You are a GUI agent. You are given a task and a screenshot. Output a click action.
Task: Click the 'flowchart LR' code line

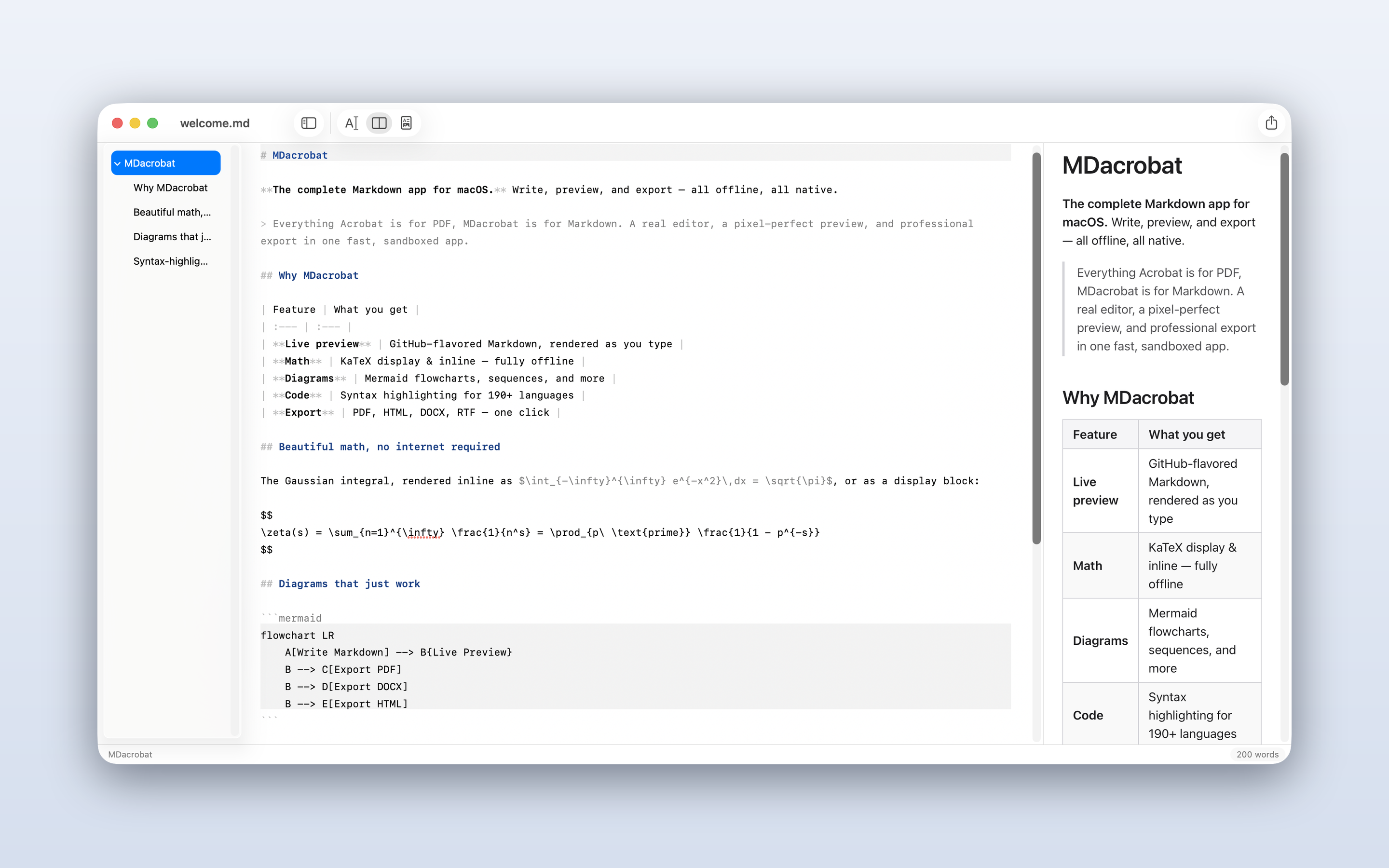coord(297,636)
